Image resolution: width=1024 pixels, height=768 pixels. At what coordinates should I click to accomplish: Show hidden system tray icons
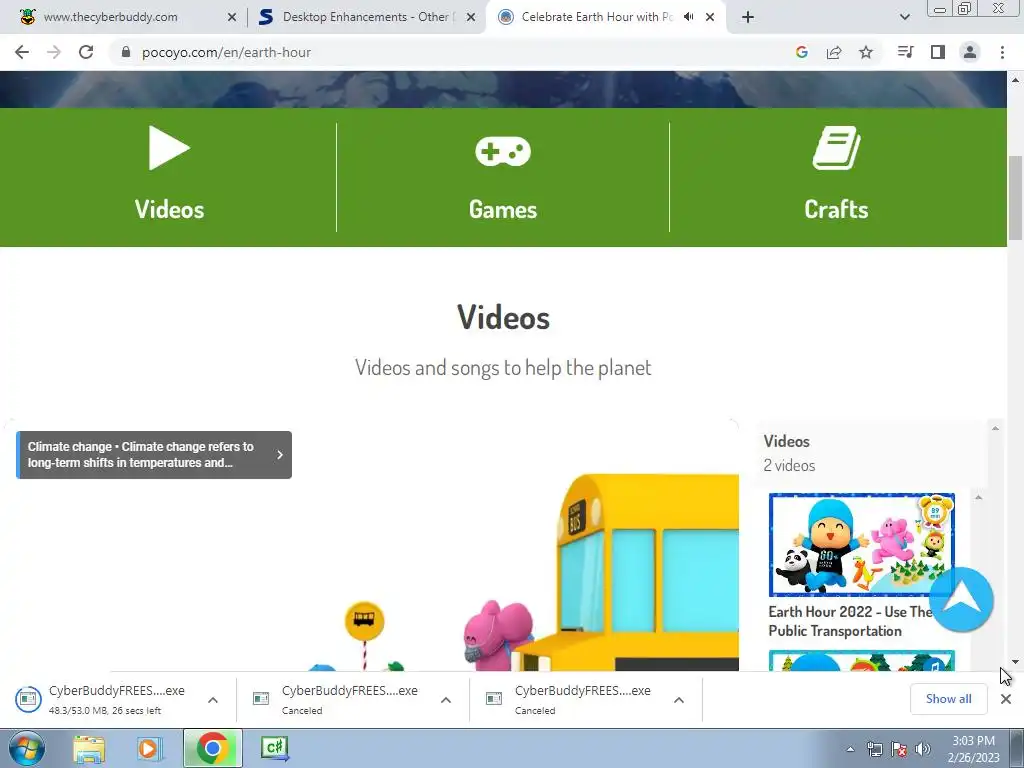point(850,749)
